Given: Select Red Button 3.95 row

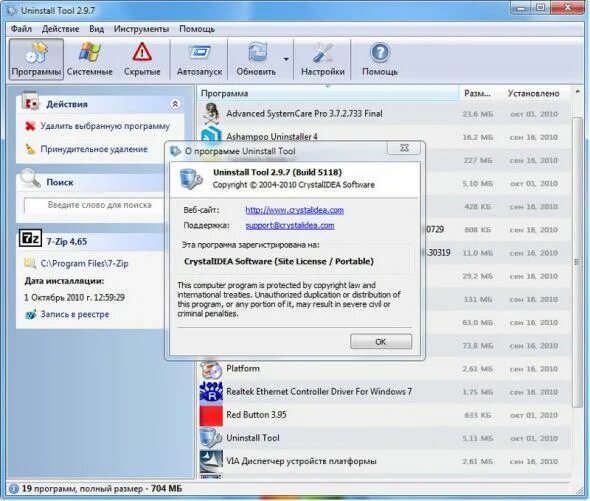Looking at the screenshot, I should (x=384, y=415).
